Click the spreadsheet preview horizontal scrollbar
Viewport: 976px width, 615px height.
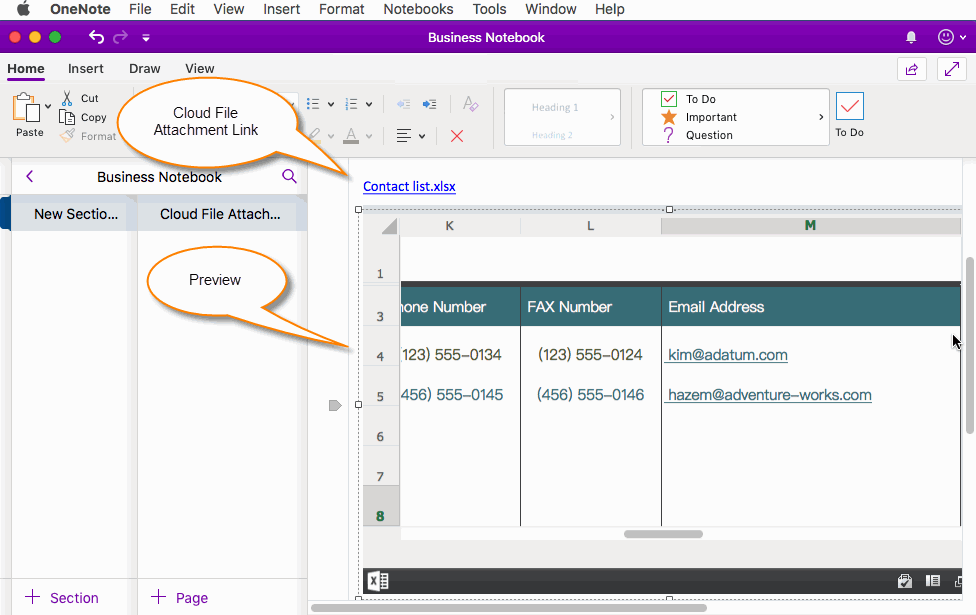pyautogui.click(x=664, y=534)
